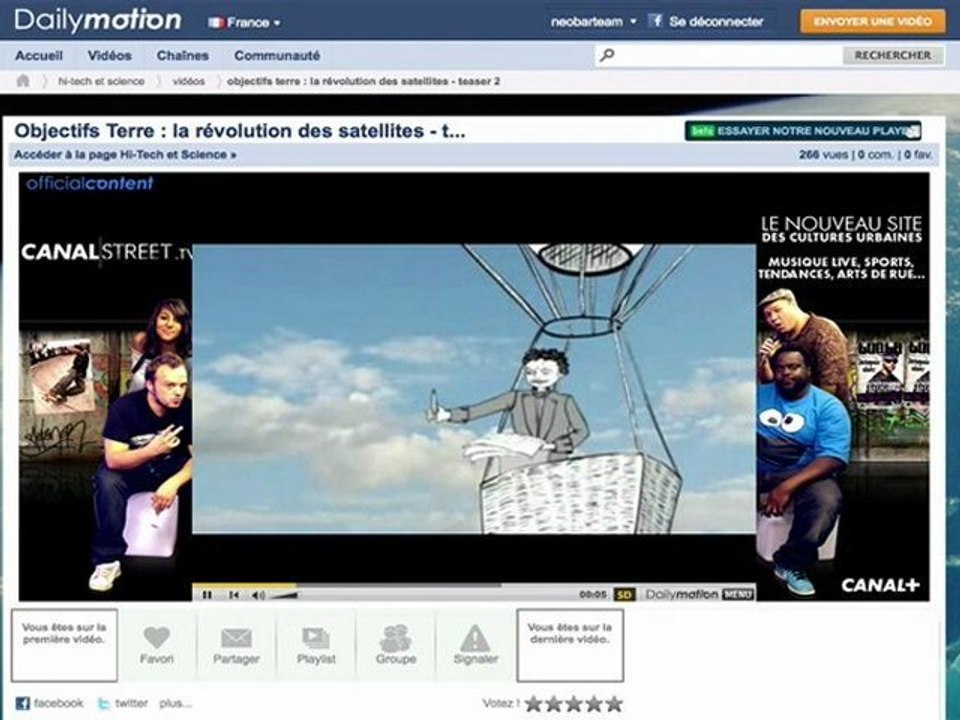
Task: Mute the player volume speaker icon
Action: tap(258, 594)
